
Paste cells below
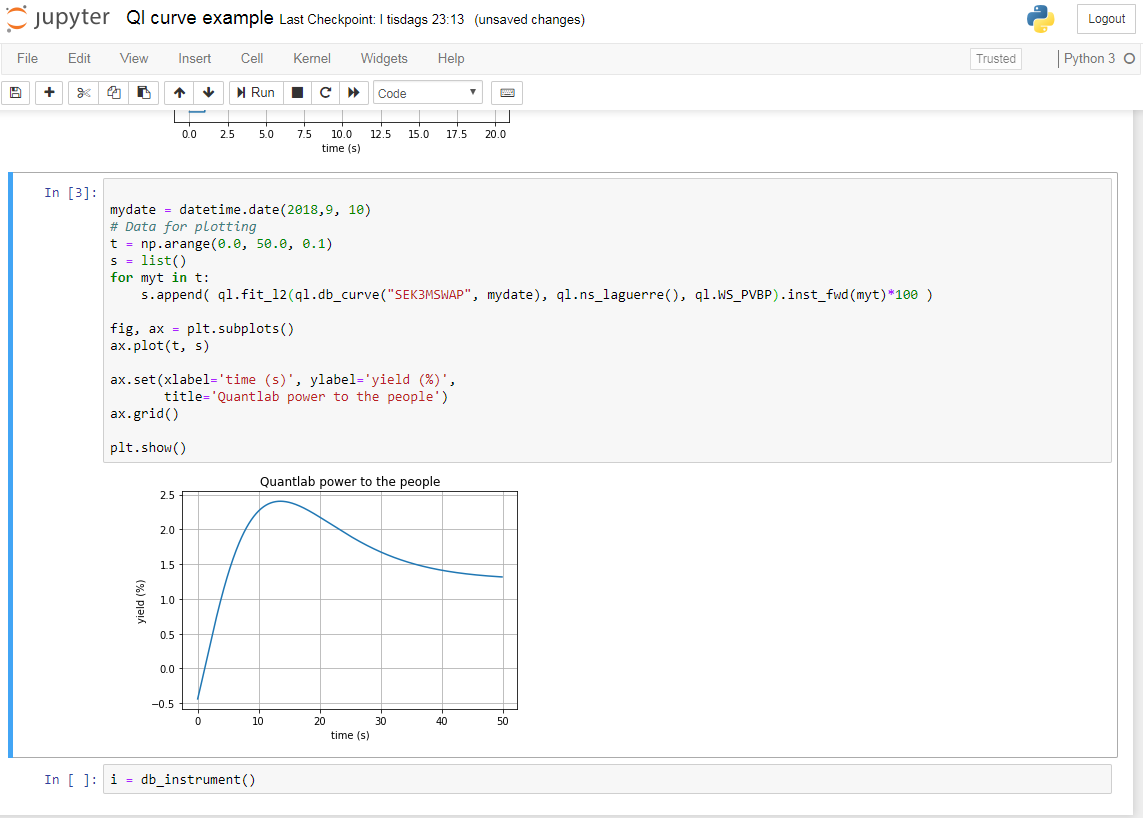point(144,93)
